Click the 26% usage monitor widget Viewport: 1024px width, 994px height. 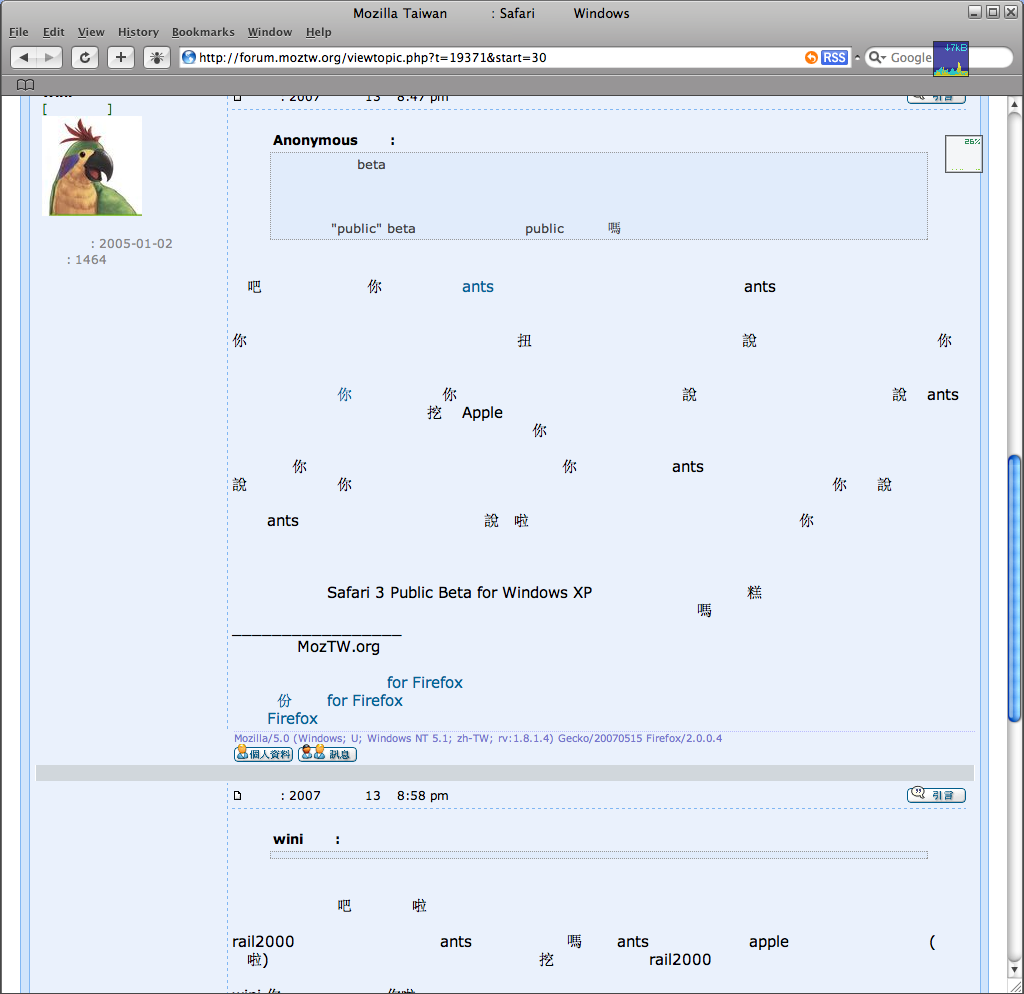coord(963,154)
